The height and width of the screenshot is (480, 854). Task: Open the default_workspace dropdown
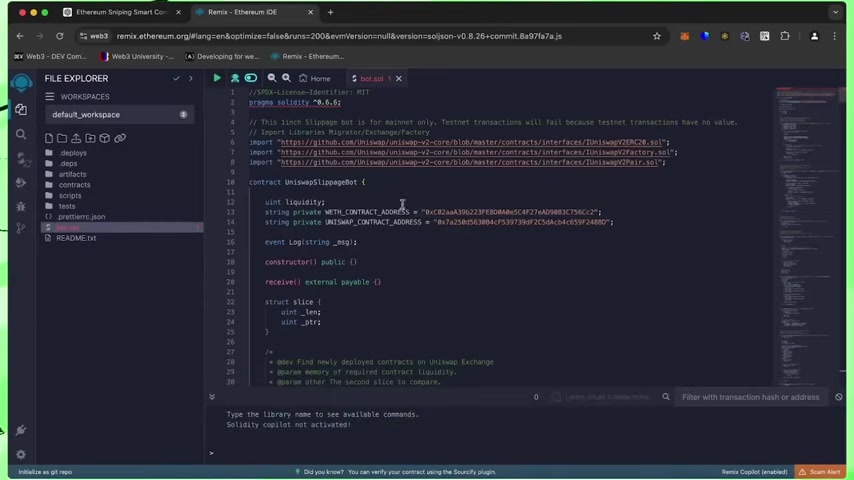(120, 114)
